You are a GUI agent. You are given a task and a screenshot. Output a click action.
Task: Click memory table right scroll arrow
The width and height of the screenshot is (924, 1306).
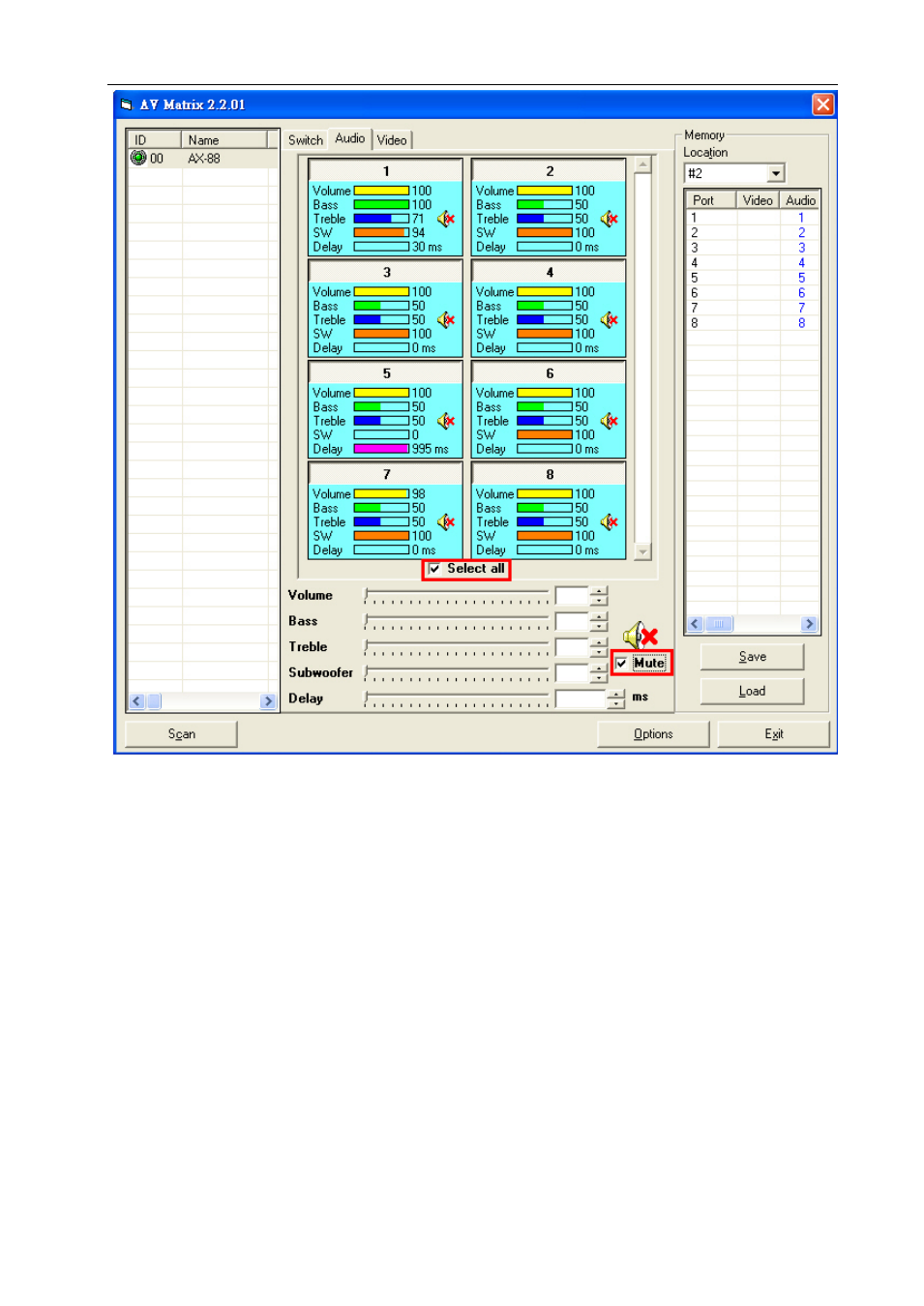[x=810, y=624]
